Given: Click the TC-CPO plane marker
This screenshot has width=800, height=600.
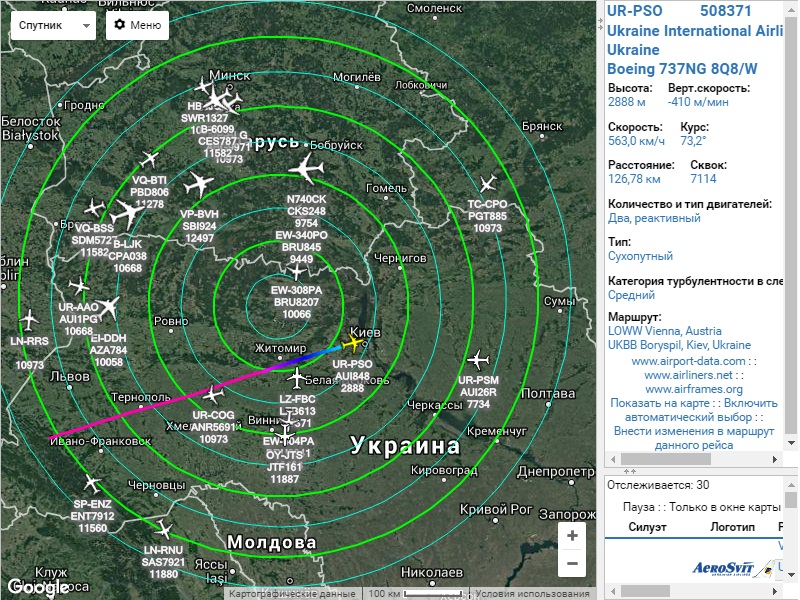Looking at the screenshot, I should pos(487,184).
